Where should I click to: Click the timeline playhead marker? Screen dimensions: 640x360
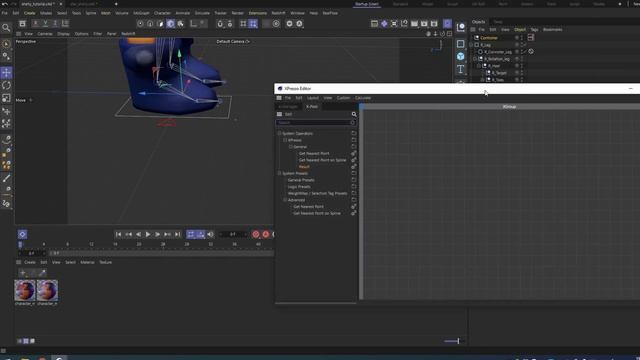point(20,244)
